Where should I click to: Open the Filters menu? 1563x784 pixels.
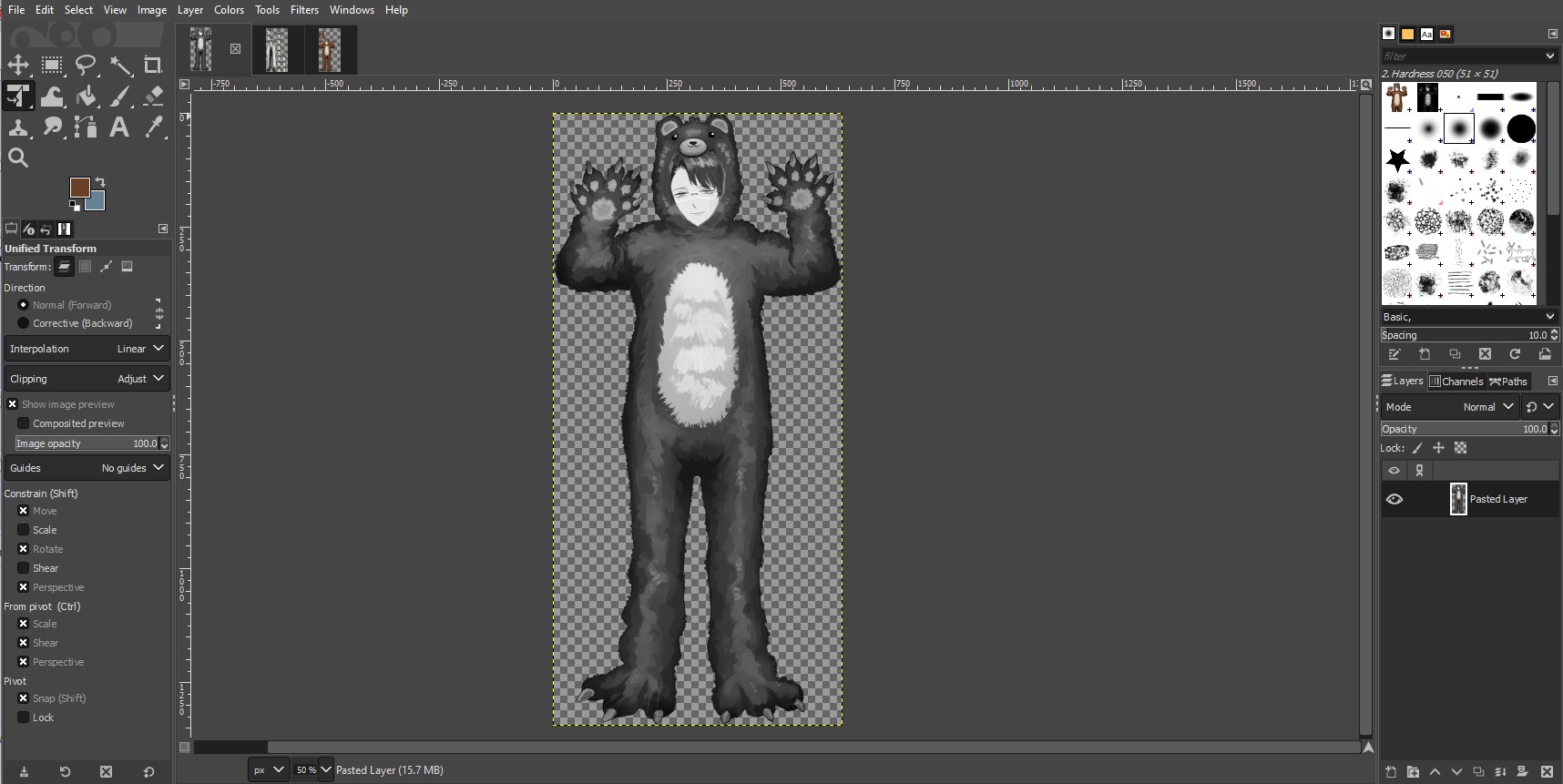coord(304,10)
